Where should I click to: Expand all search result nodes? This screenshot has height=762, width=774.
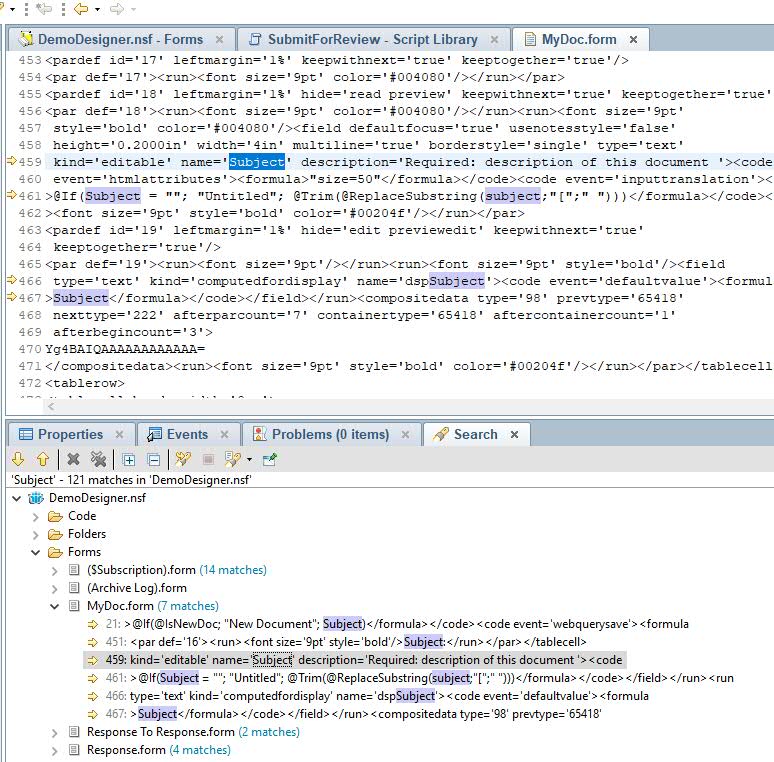pyautogui.click(x=129, y=460)
